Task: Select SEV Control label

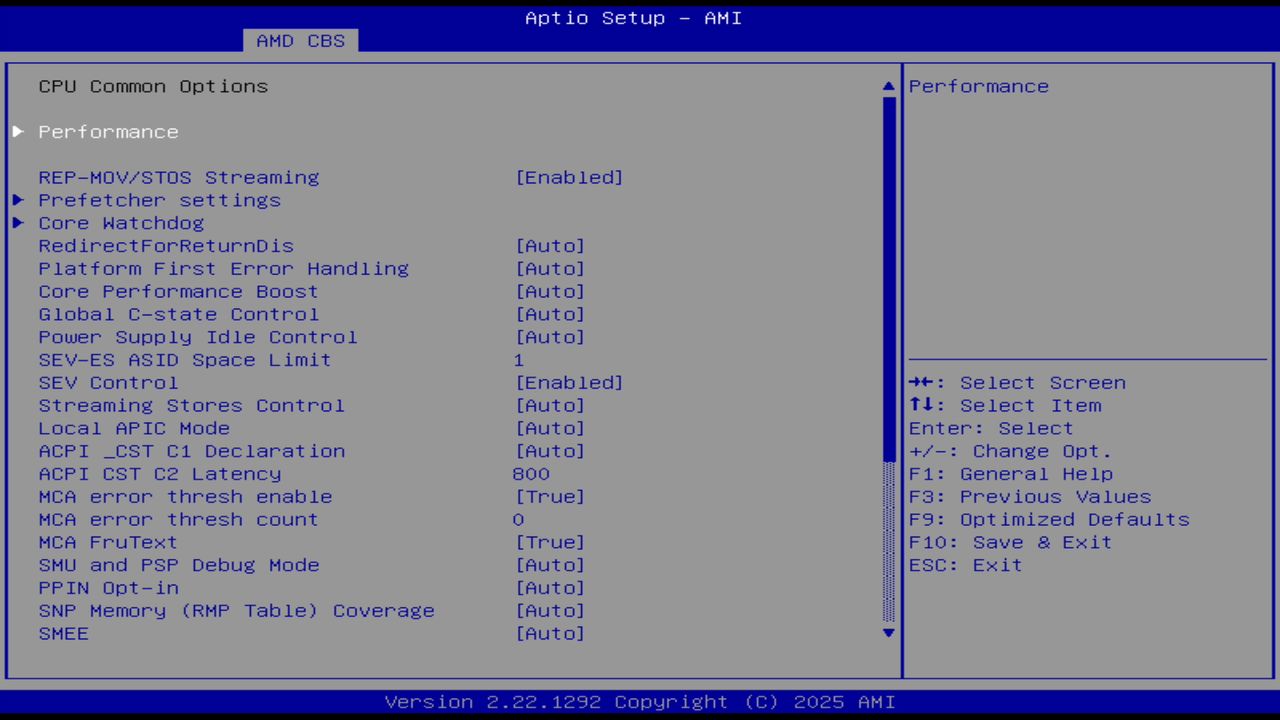Action: pos(108,383)
